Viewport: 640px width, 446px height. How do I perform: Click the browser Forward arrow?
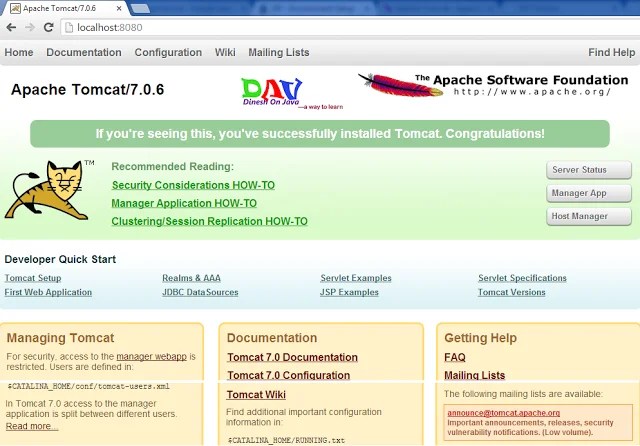30,27
